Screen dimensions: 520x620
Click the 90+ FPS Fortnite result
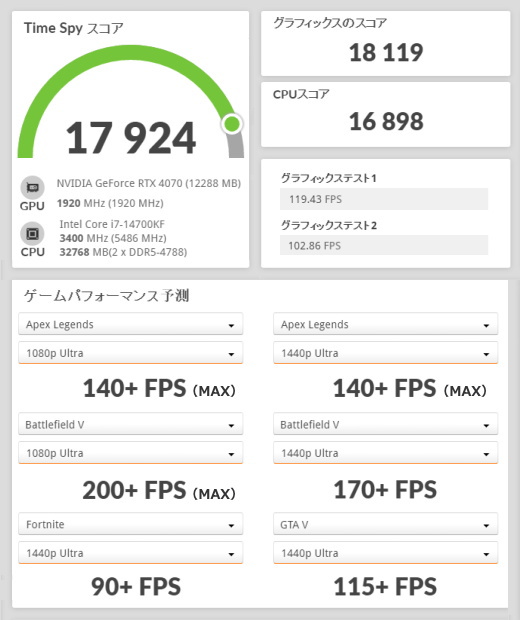pos(136,586)
